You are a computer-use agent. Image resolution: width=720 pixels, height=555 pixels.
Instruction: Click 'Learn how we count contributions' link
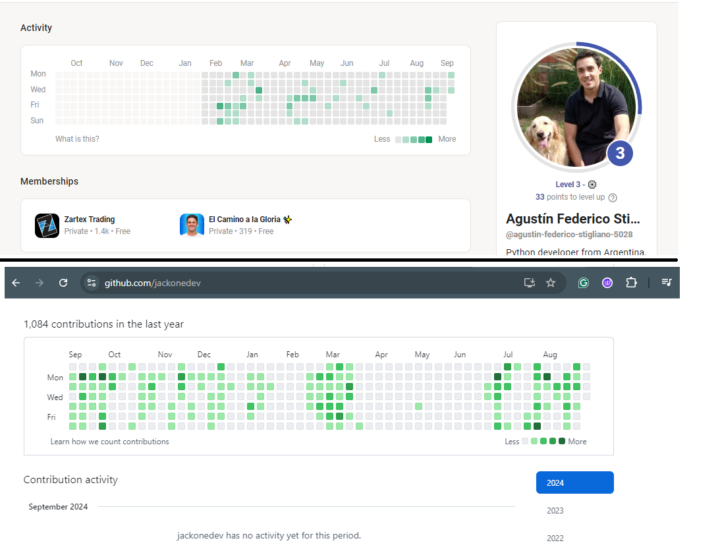pyautogui.click(x=110, y=442)
